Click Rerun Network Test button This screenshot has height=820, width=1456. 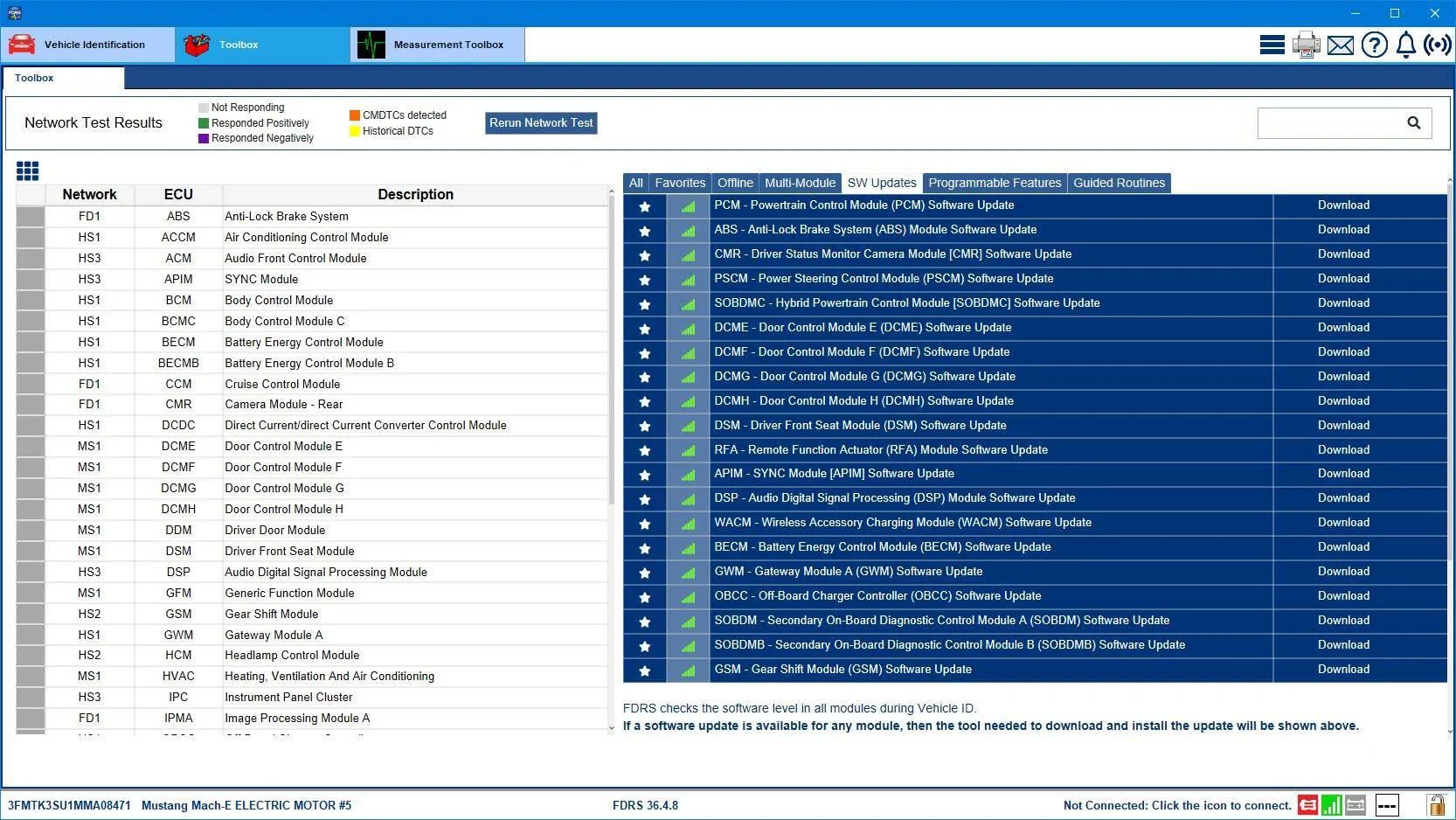coord(541,123)
